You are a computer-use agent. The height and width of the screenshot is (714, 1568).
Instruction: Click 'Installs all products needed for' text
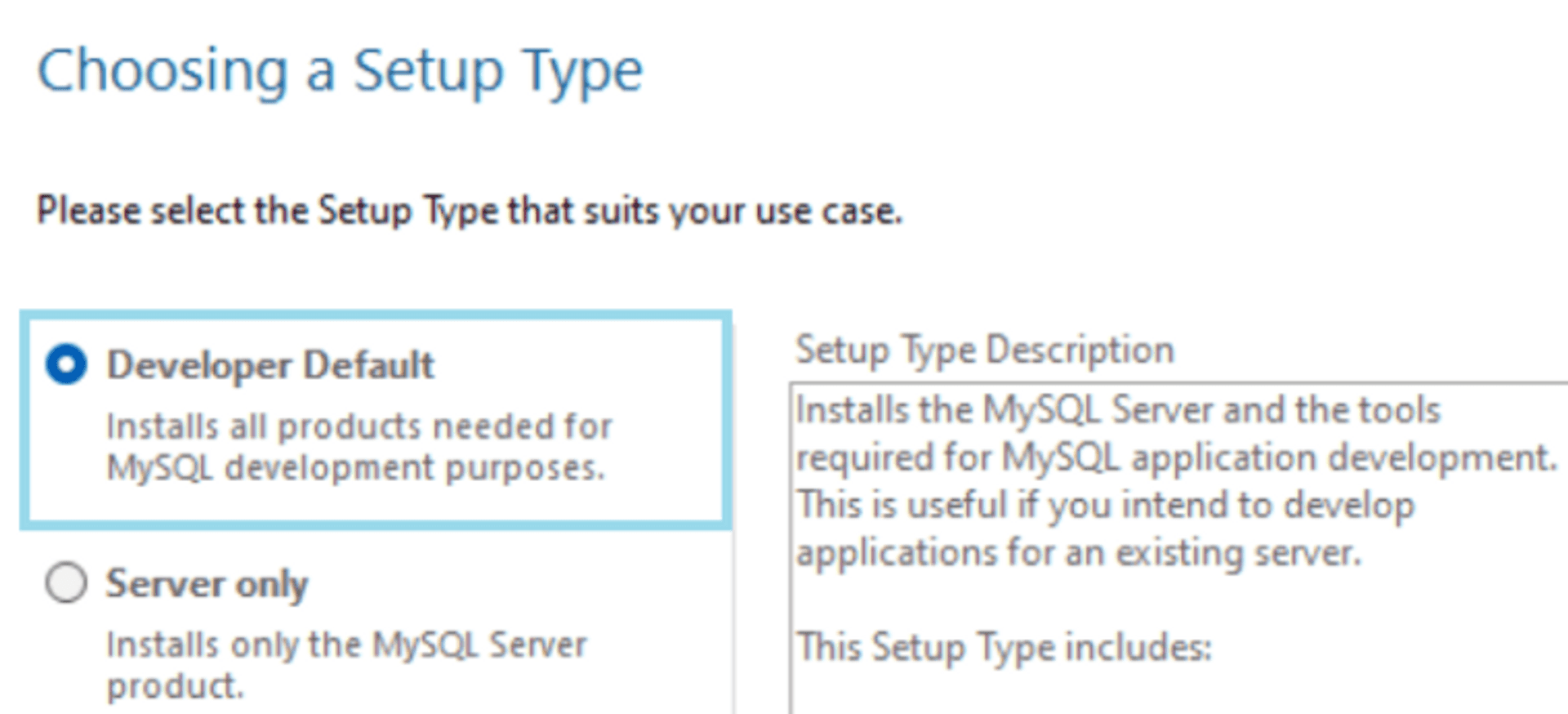tap(359, 426)
